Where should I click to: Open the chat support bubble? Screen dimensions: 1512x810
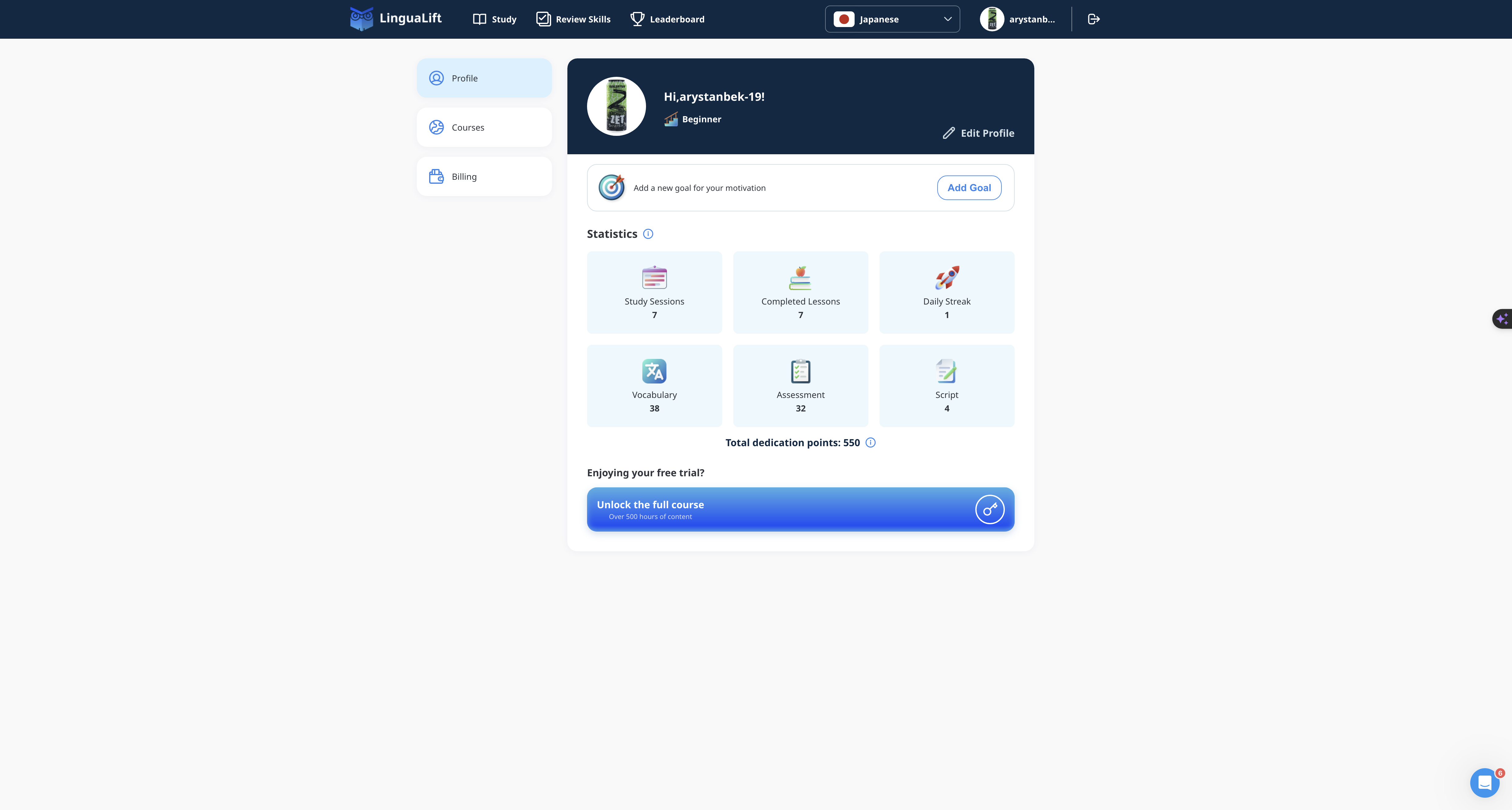[x=1484, y=782]
